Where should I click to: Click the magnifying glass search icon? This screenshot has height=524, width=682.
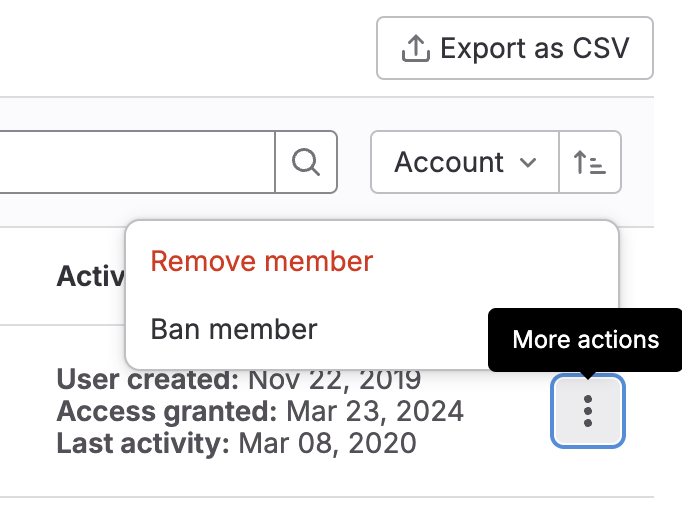pos(306,161)
